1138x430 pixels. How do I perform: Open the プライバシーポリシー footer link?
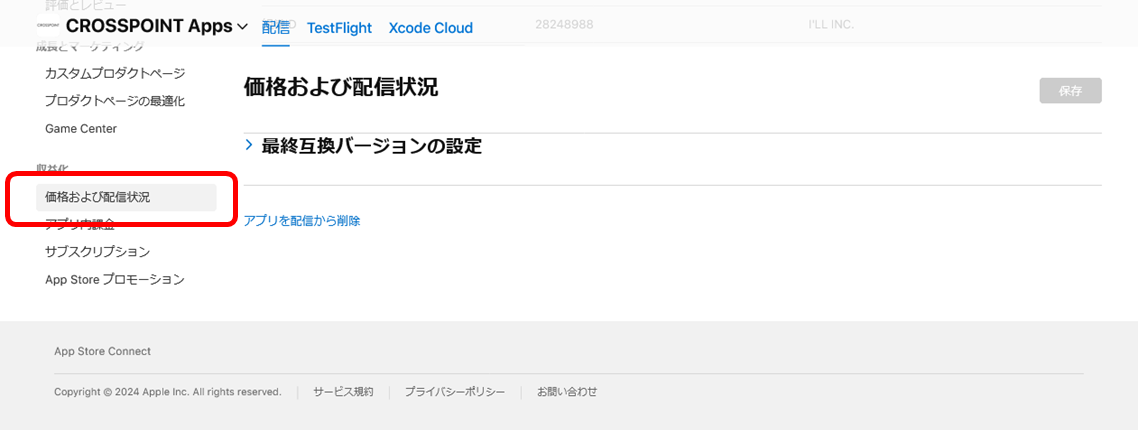(455, 392)
